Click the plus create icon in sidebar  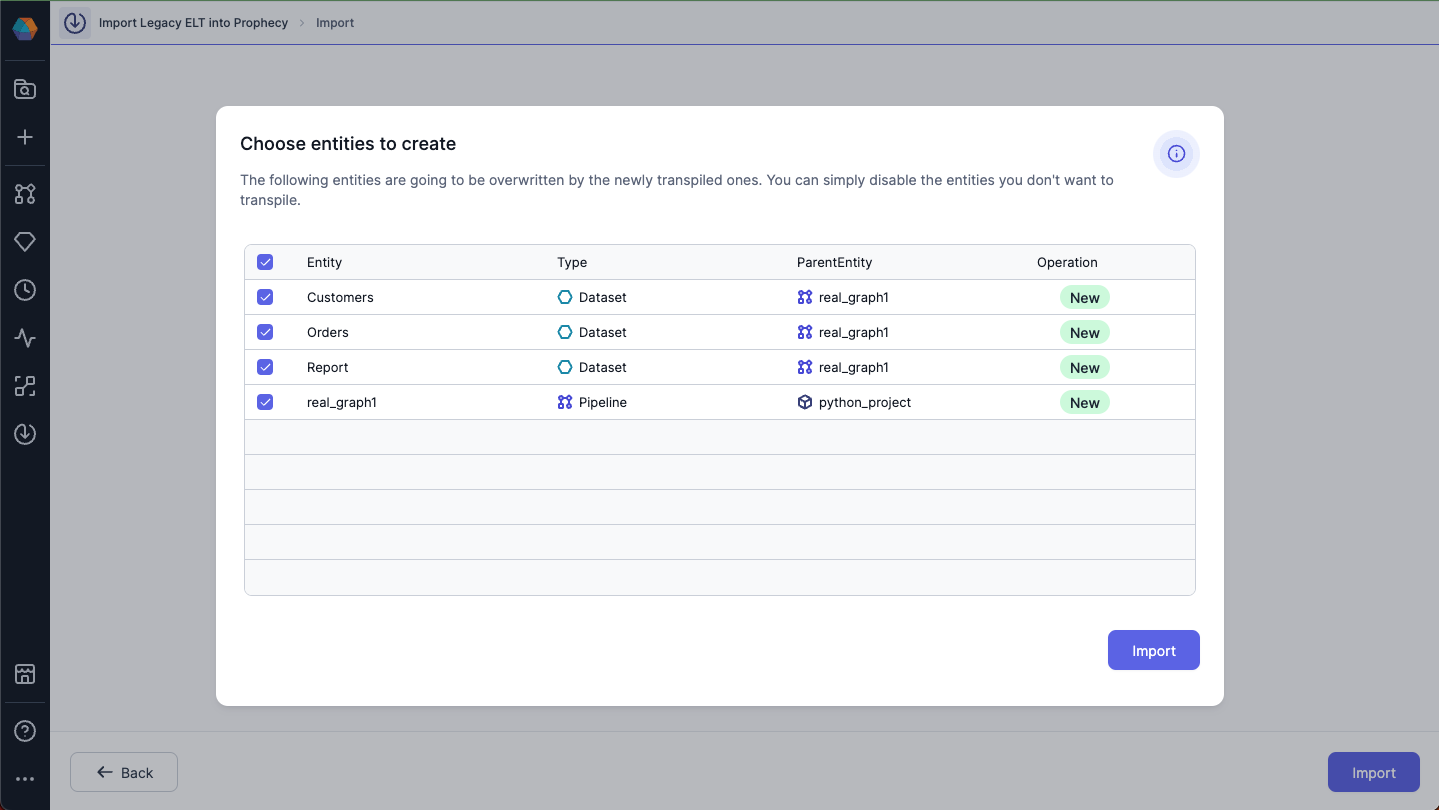tap(25, 138)
